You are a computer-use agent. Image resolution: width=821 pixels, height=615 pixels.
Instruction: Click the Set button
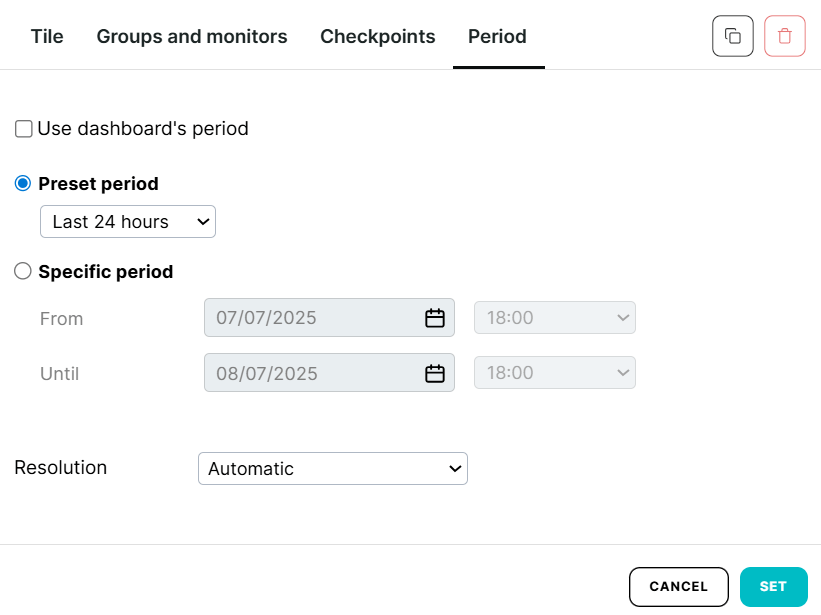[773, 587]
